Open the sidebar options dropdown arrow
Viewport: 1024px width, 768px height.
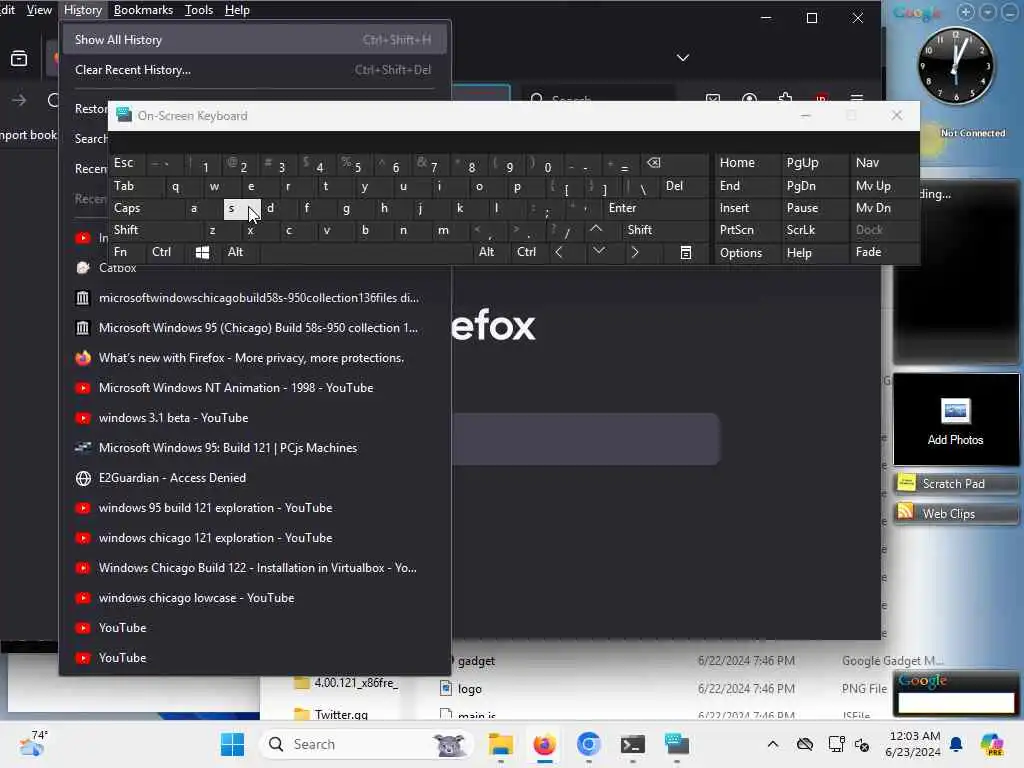pyautogui.click(x=988, y=12)
